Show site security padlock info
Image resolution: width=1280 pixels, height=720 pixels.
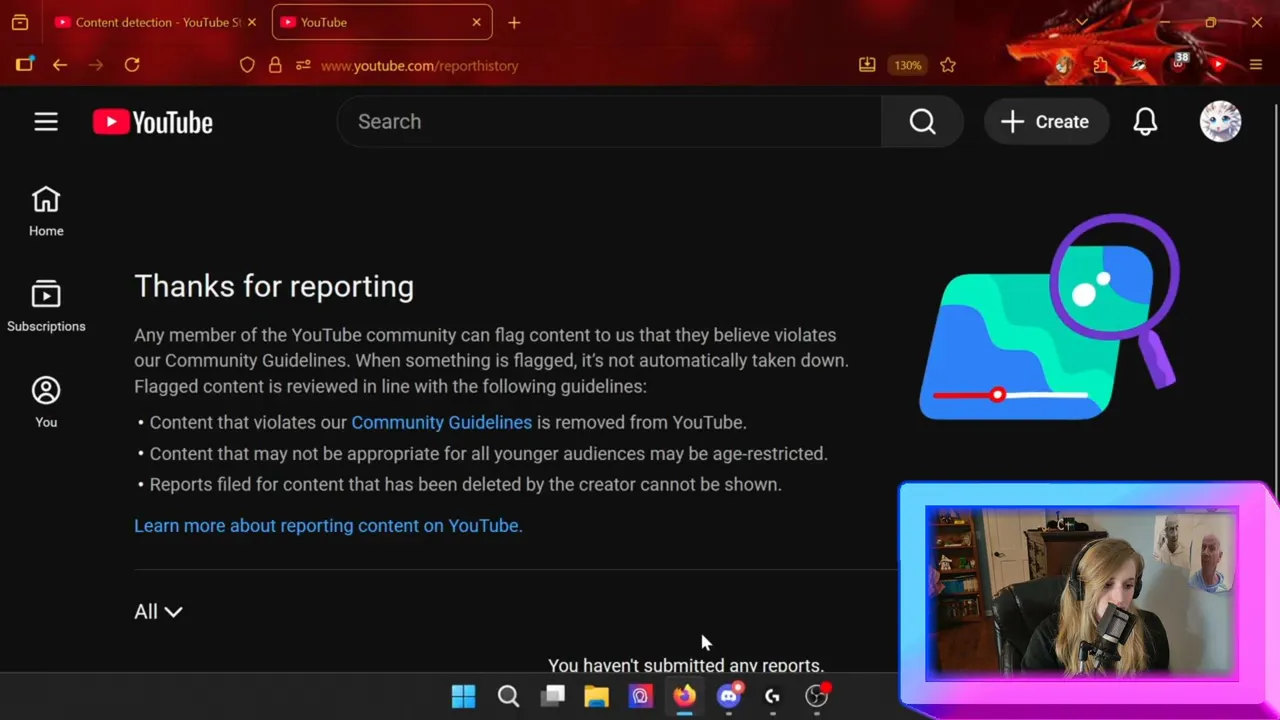275,65
